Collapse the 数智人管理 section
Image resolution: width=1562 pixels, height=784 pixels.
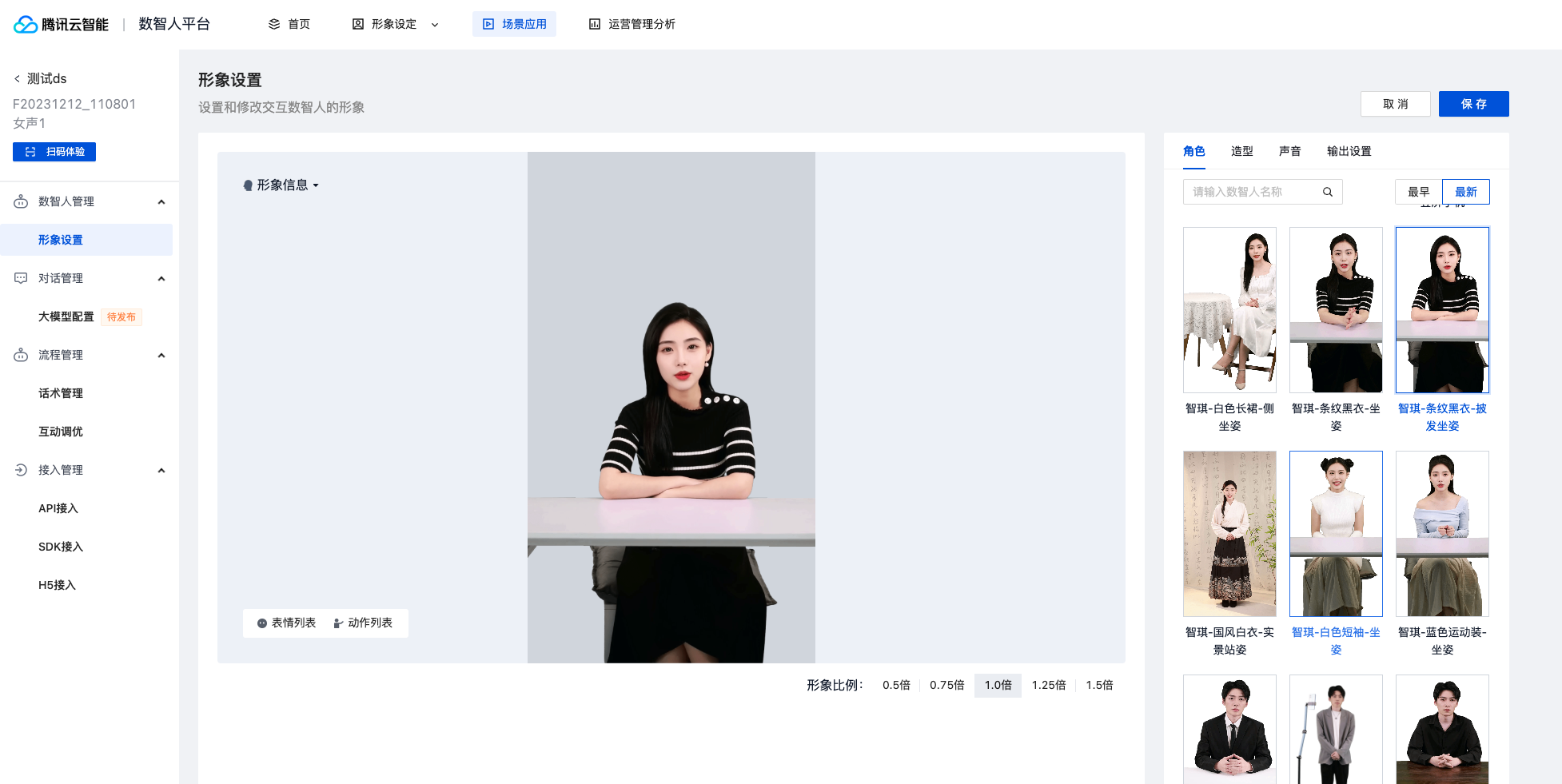pyautogui.click(x=161, y=201)
